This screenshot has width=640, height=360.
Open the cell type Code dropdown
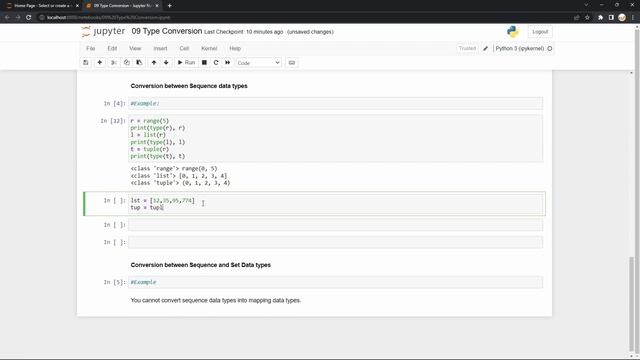(258, 63)
